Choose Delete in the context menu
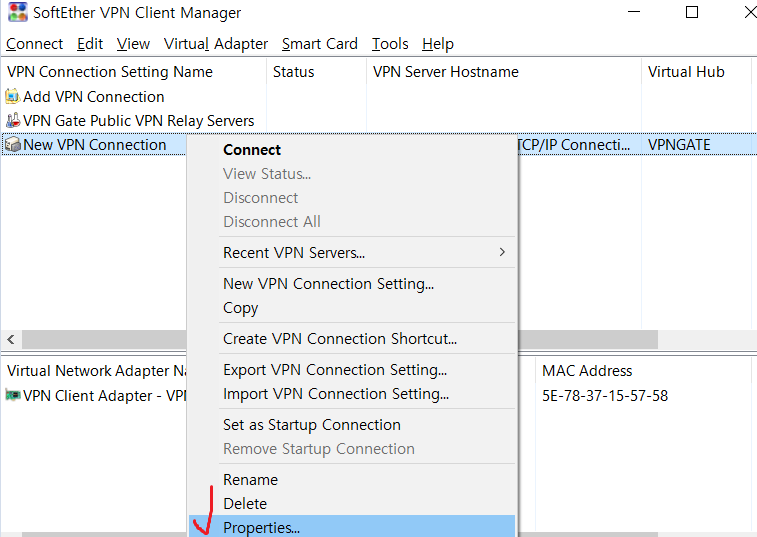The height and width of the screenshot is (537, 757). pyautogui.click(x=351, y=504)
